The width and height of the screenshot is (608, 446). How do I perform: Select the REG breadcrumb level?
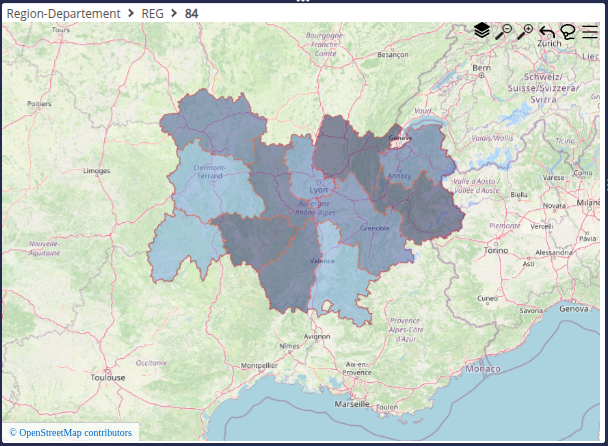153,13
